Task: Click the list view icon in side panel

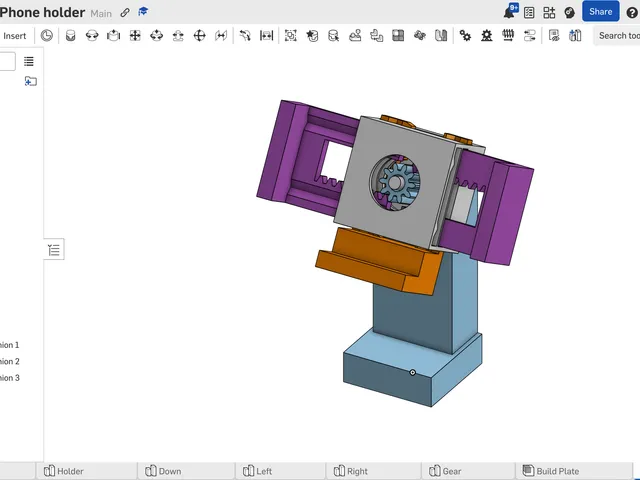Action: coord(29,61)
